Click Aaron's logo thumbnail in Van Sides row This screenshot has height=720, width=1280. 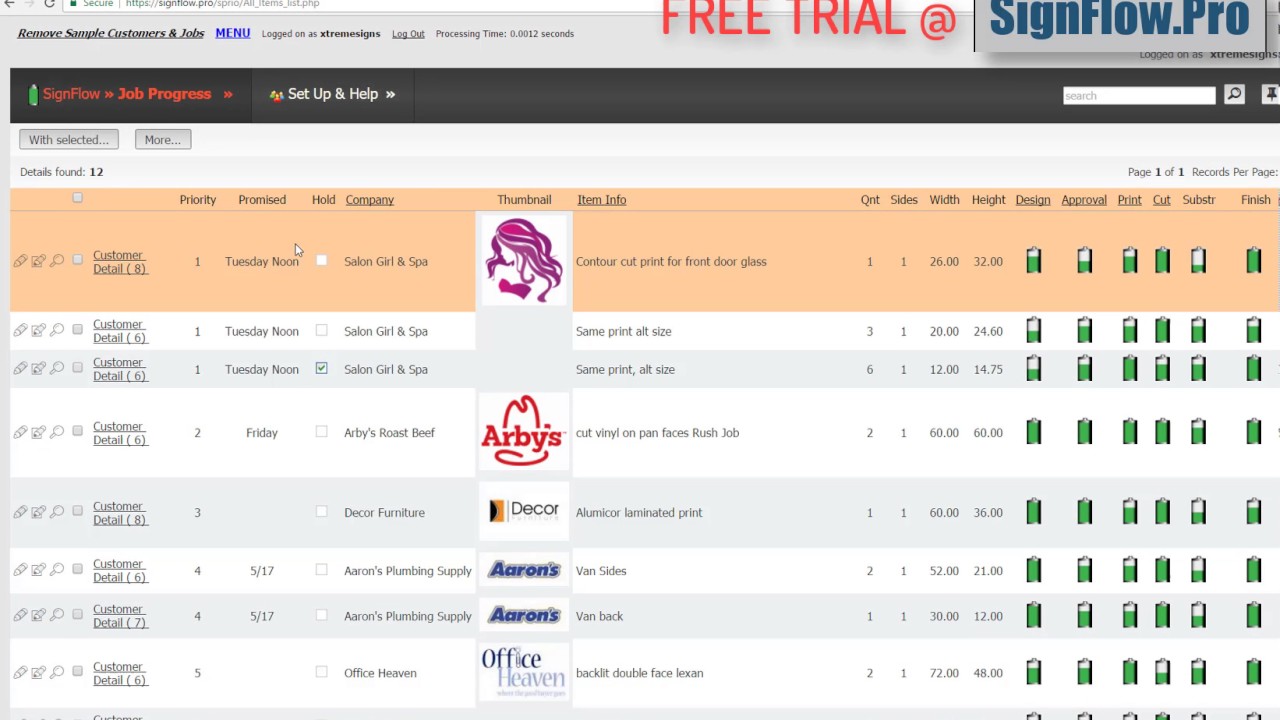click(x=523, y=570)
